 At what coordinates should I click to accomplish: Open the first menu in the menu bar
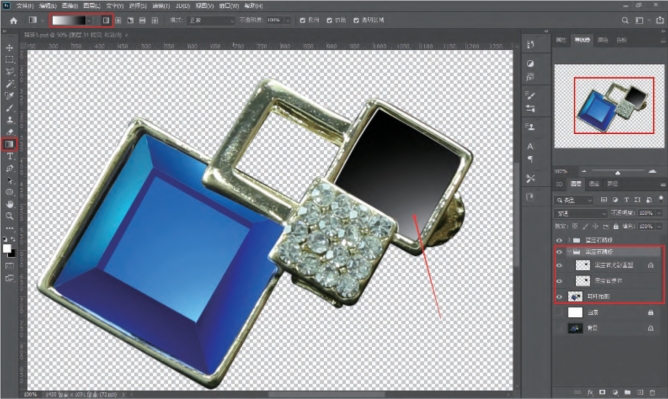pyautogui.click(x=25, y=6)
